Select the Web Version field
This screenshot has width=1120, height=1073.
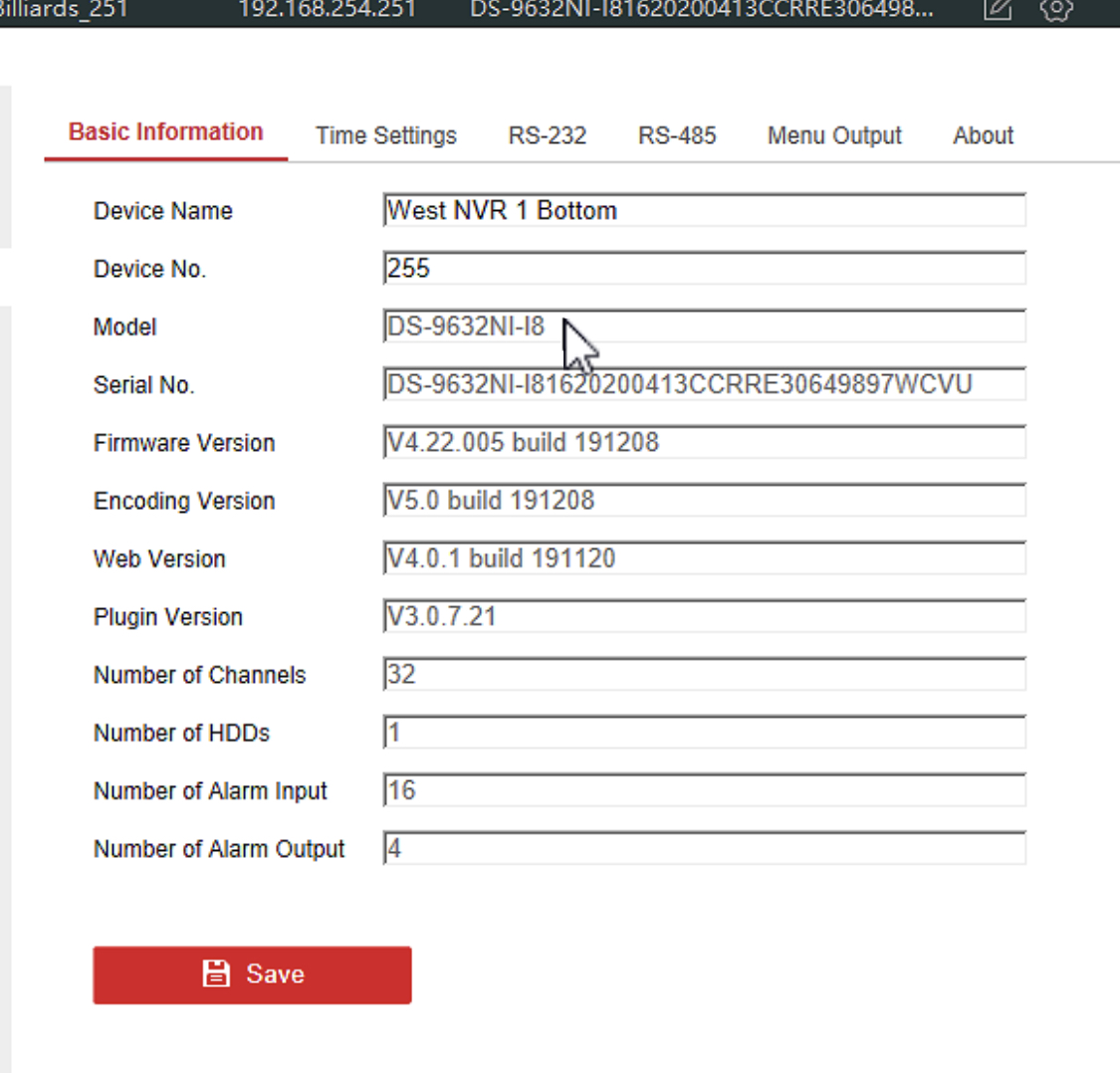(704, 558)
